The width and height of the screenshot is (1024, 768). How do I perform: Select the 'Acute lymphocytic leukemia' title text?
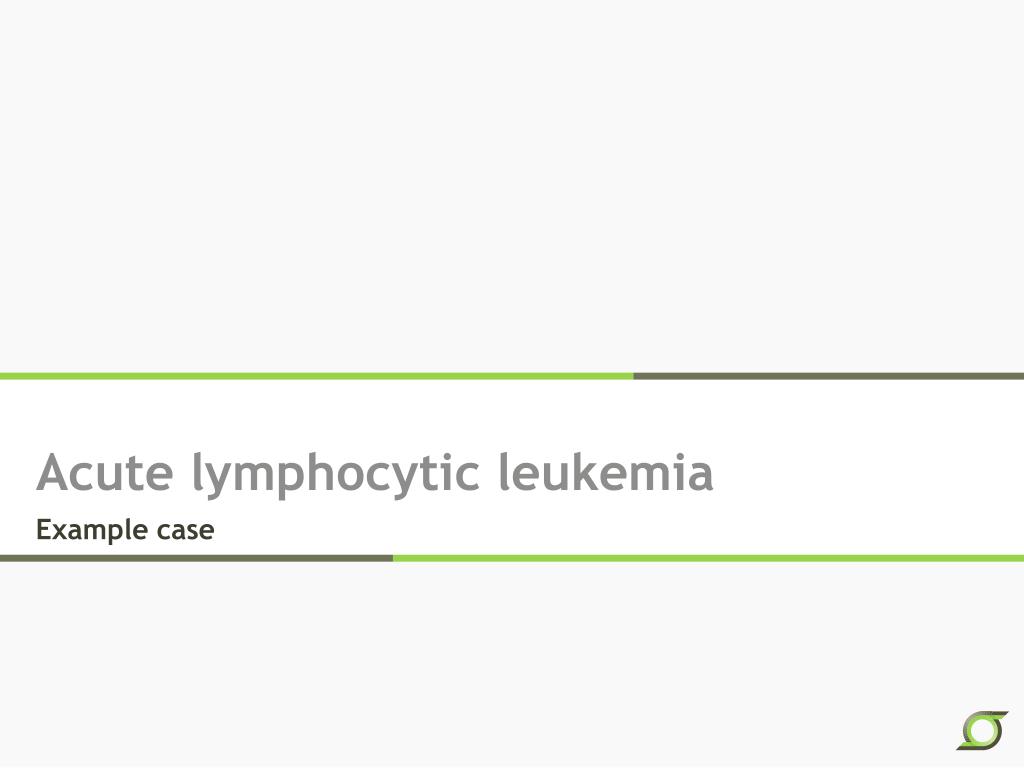pos(375,473)
